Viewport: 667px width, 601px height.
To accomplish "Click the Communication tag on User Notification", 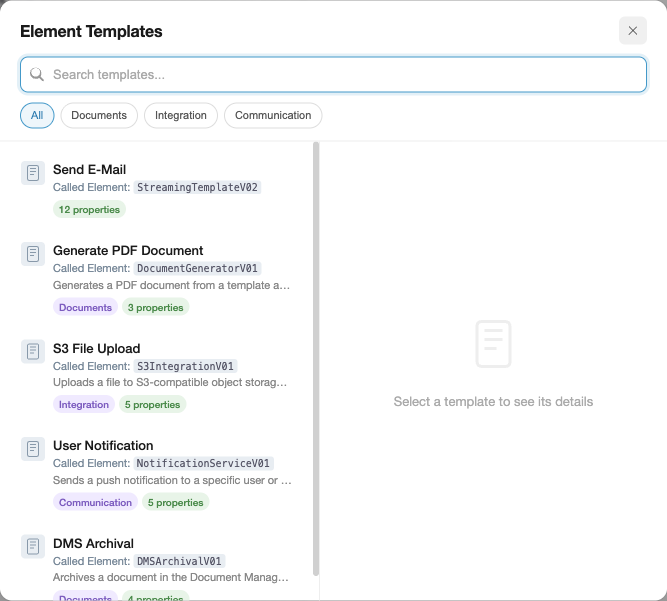I will (x=95, y=502).
